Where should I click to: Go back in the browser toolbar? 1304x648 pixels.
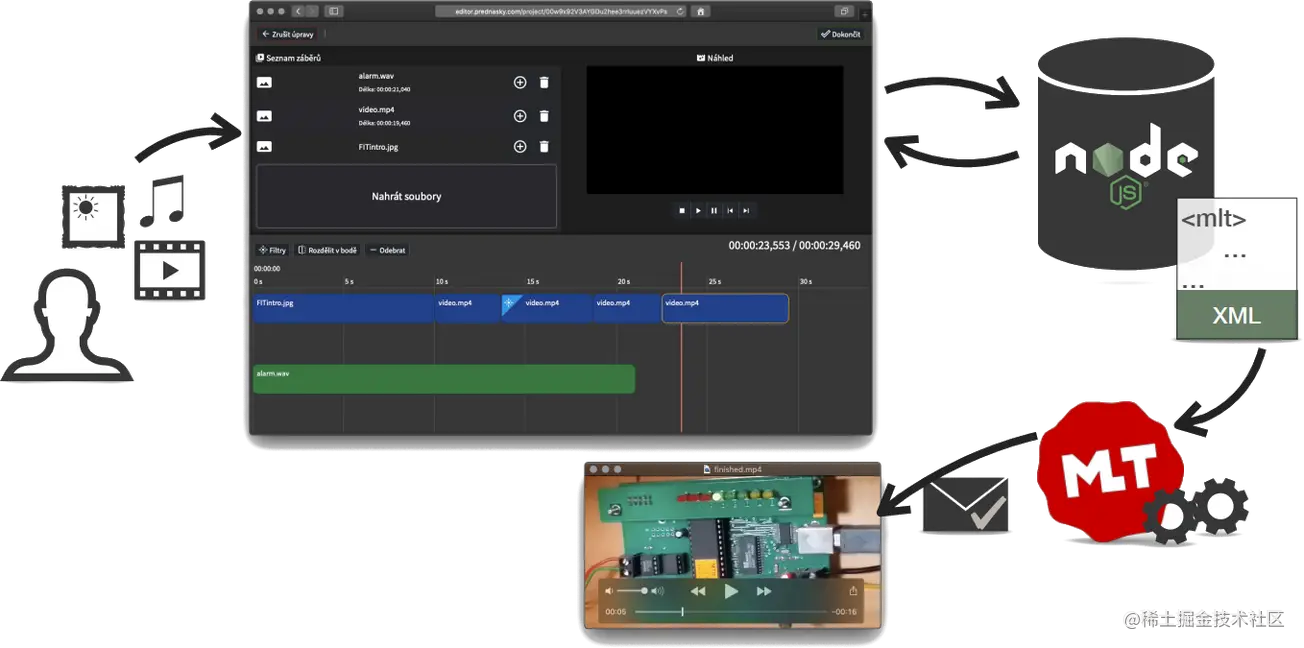point(298,11)
